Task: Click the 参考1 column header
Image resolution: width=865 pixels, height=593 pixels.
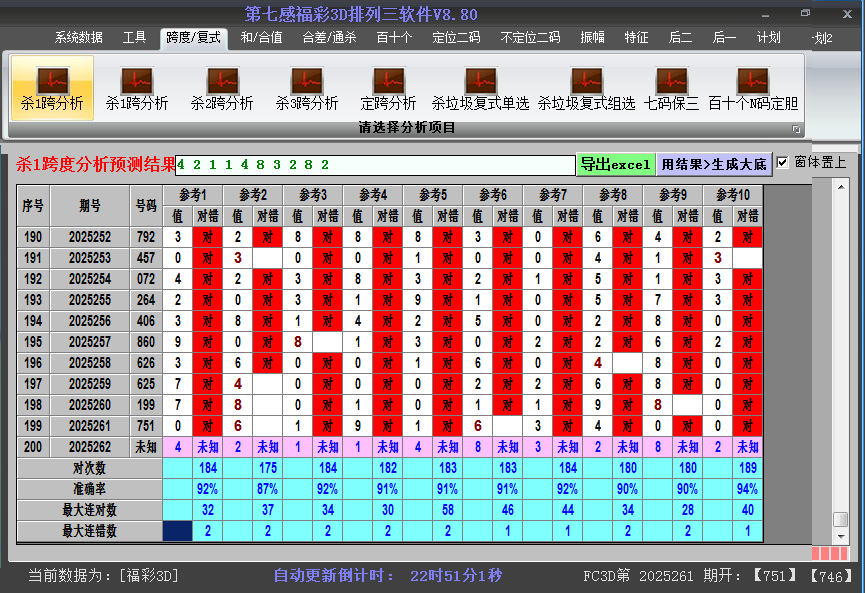Action: tap(193, 194)
